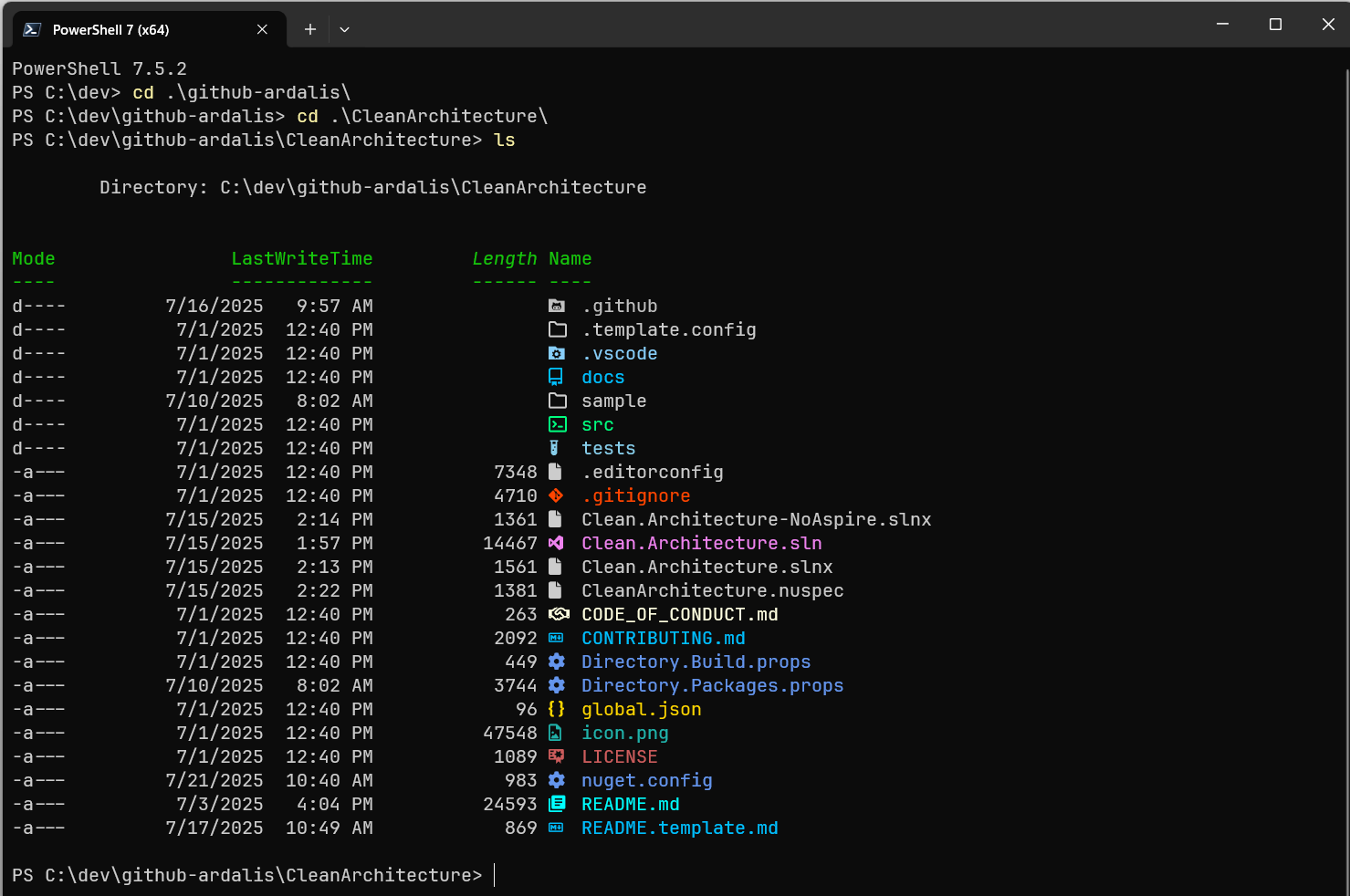Click the blue book icon next to docs
This screenshot has width=1350, height=896.
558,377
